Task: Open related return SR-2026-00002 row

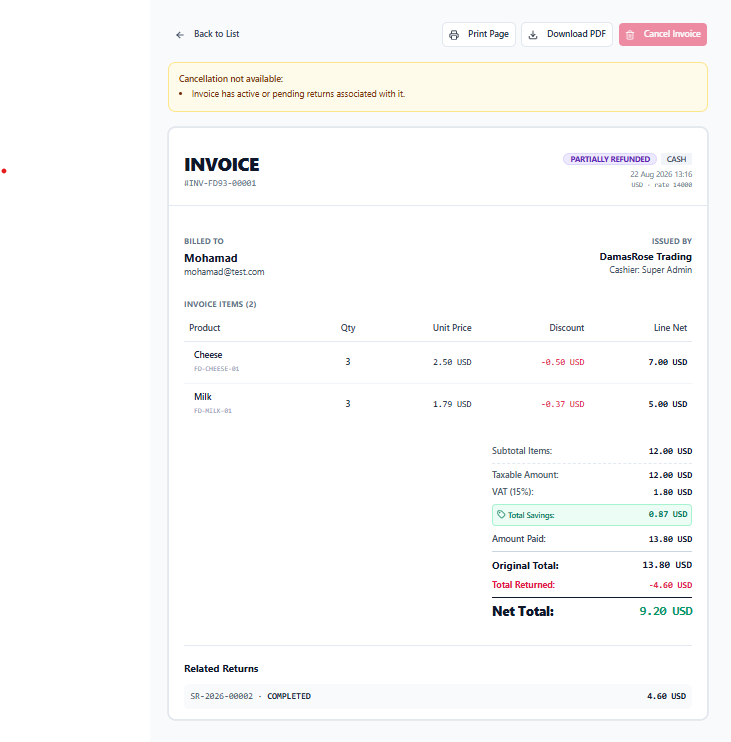Action: pos(438,696)
